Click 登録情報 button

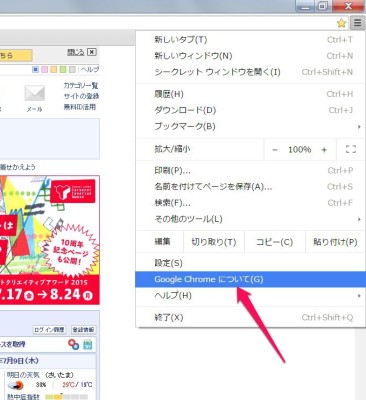[83, 330]
